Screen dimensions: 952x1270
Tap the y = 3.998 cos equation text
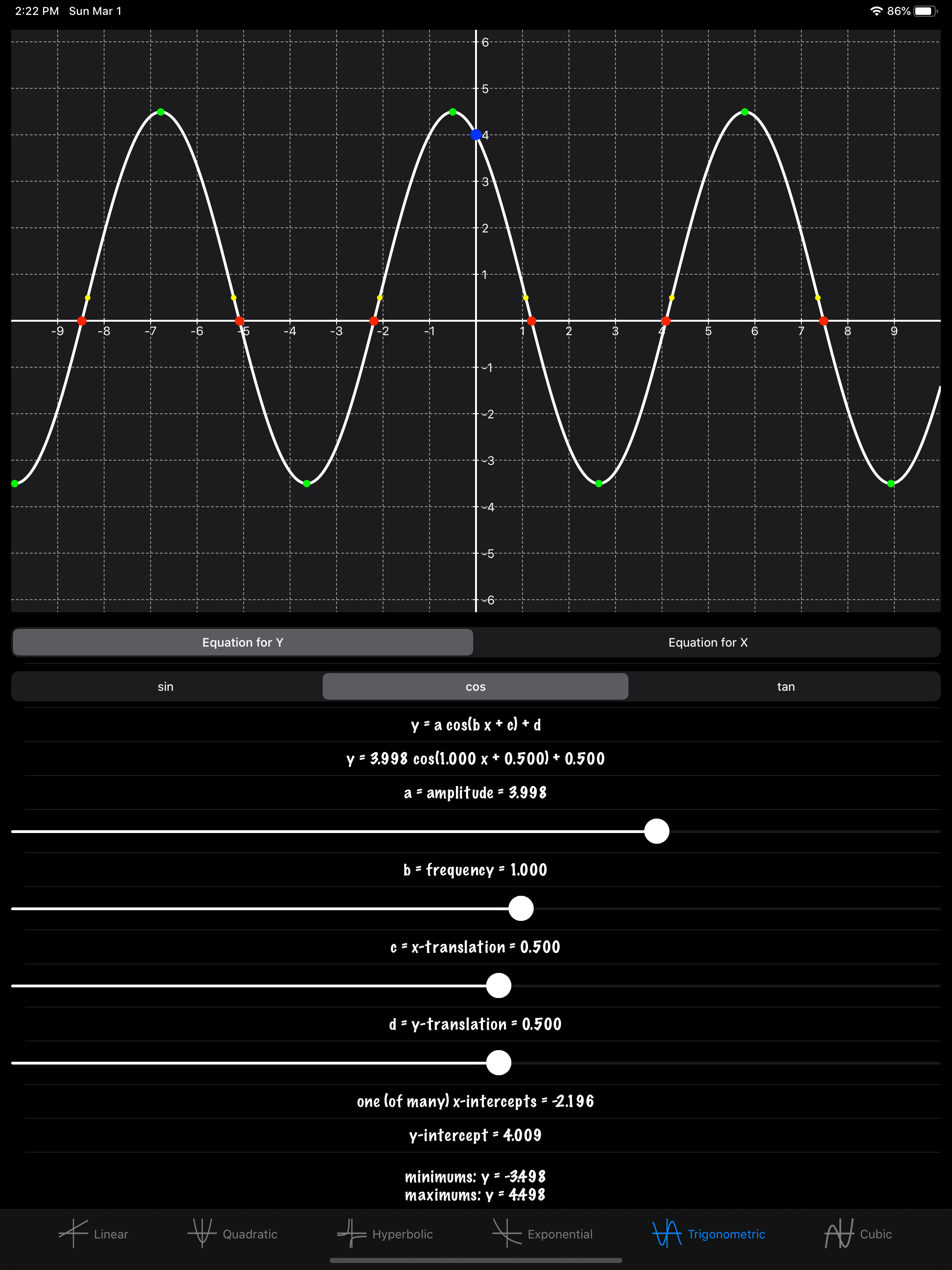click(476, 759)
